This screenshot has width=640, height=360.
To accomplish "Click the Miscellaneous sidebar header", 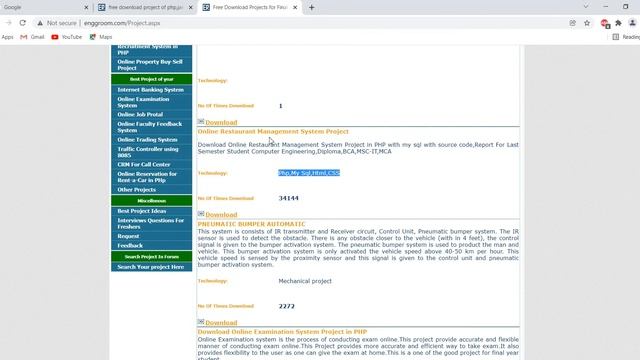I will coord(151,201).
